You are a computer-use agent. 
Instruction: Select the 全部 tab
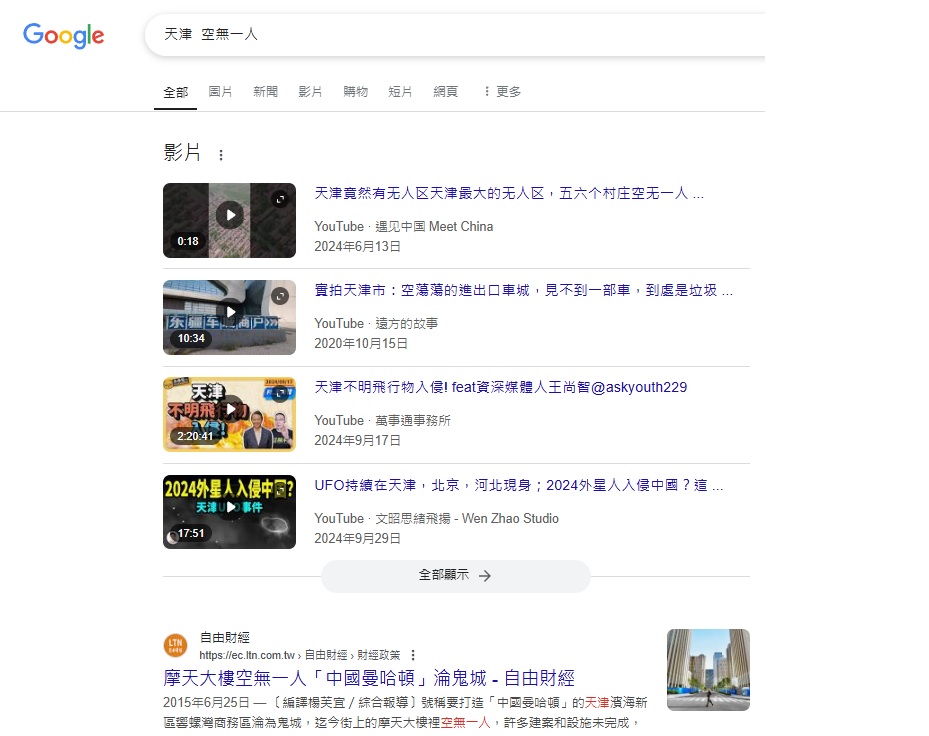175,92
